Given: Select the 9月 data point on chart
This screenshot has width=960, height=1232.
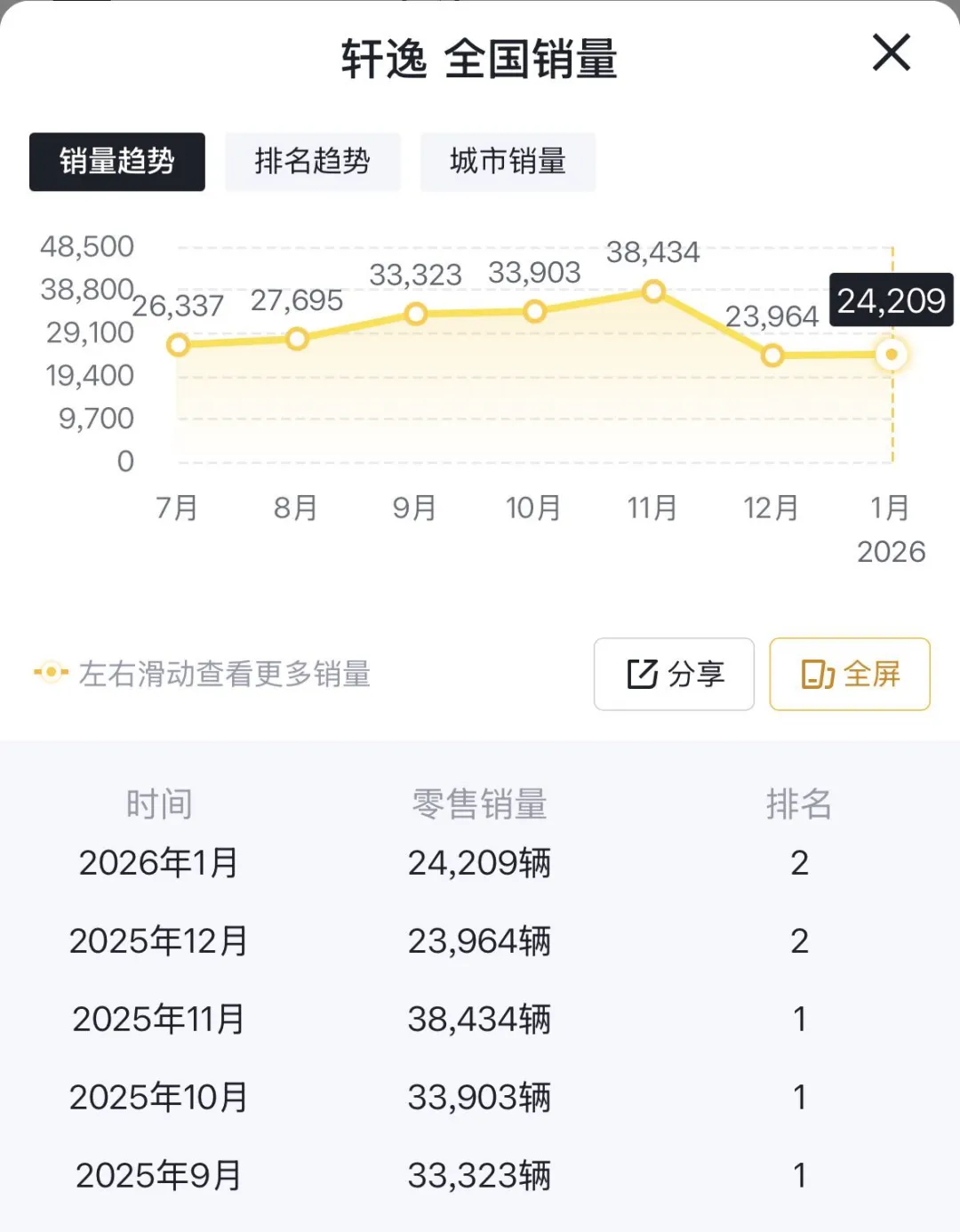Looking at the screenshot, I should [415, 314].
